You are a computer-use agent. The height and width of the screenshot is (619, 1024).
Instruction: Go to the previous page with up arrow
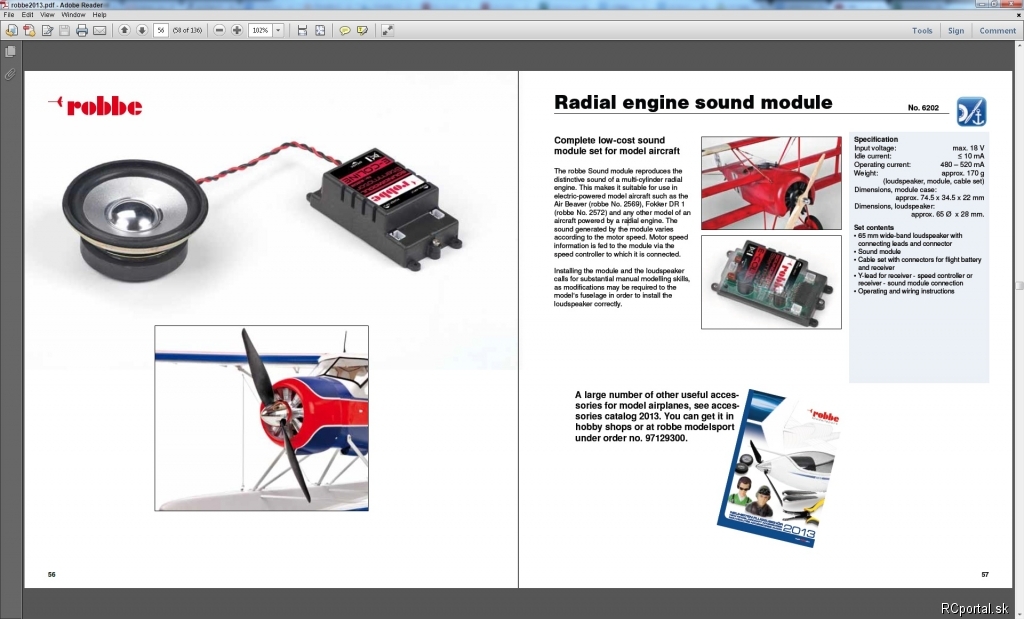tap(124, 30)
